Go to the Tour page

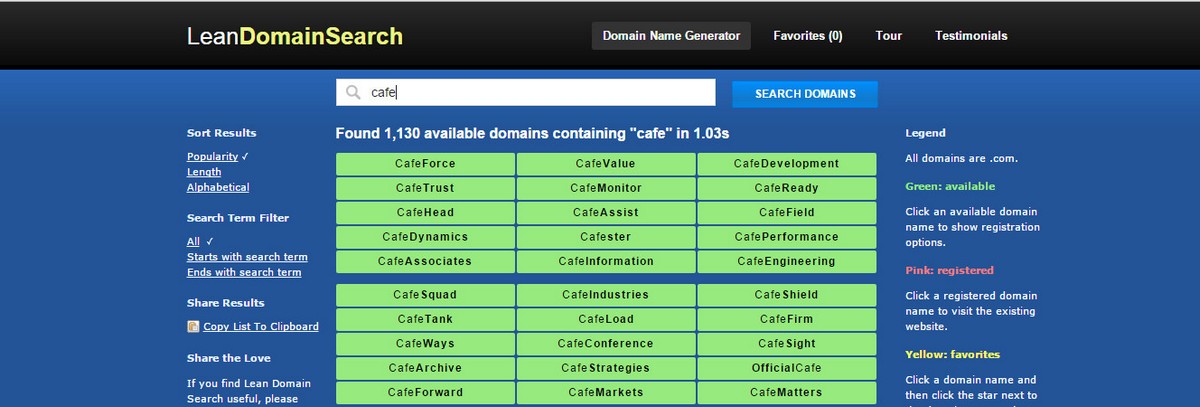coord(889,35)
